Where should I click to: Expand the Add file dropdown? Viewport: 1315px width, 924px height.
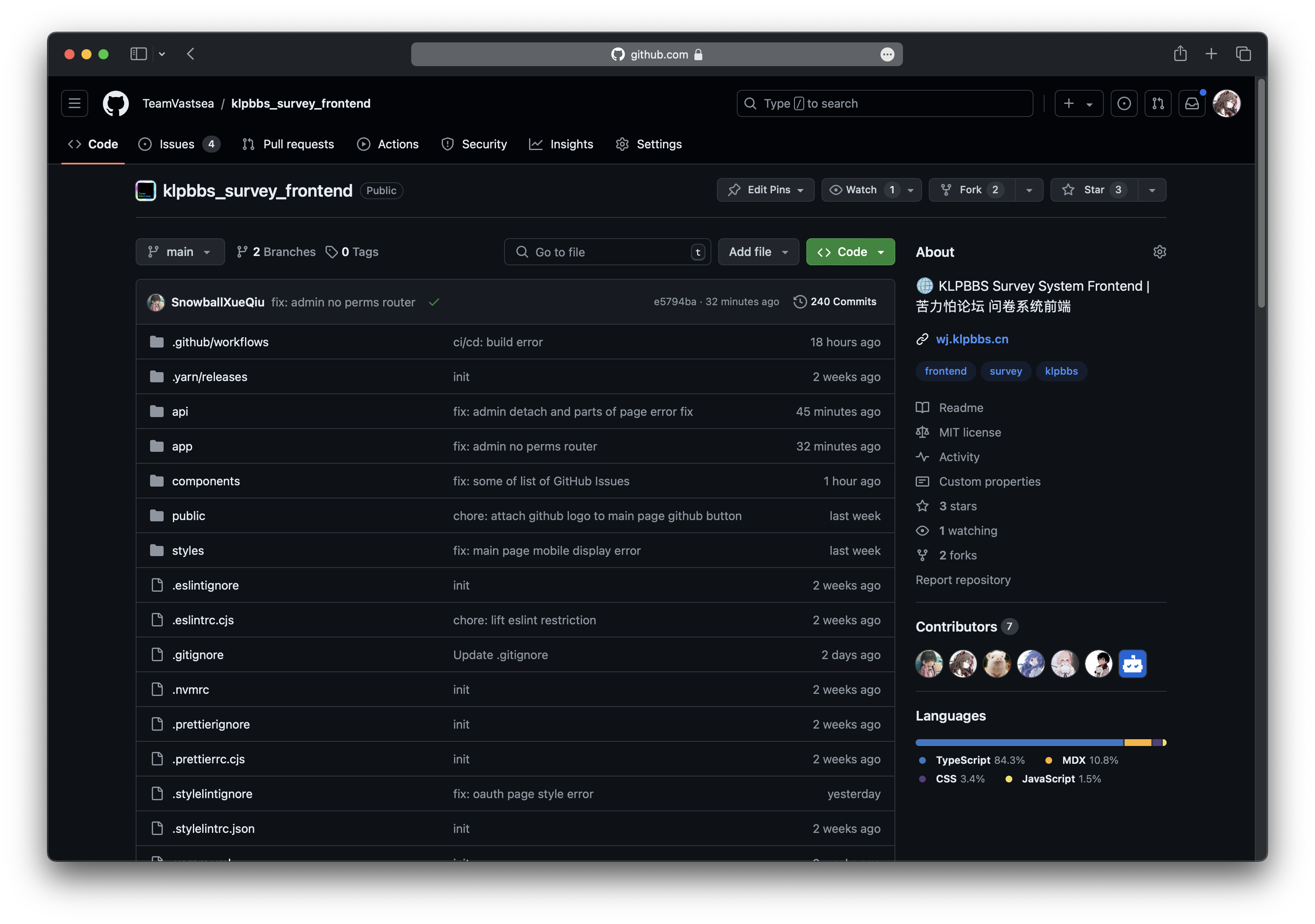(758, 252)
